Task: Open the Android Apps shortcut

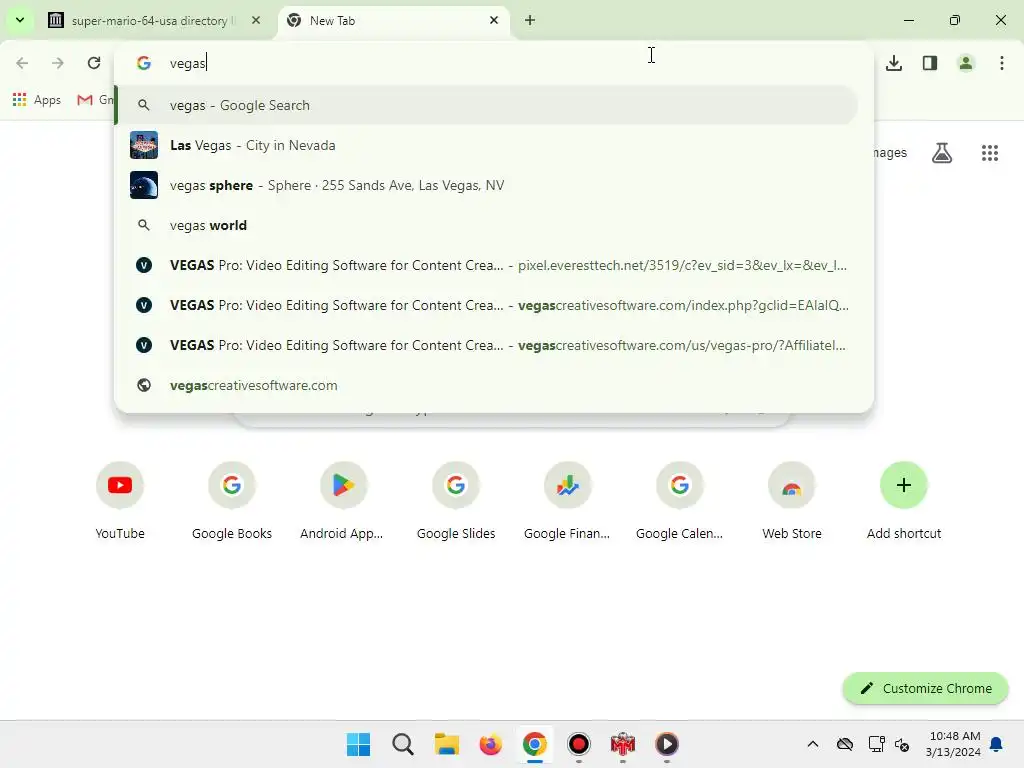Action: click(344, 501)
